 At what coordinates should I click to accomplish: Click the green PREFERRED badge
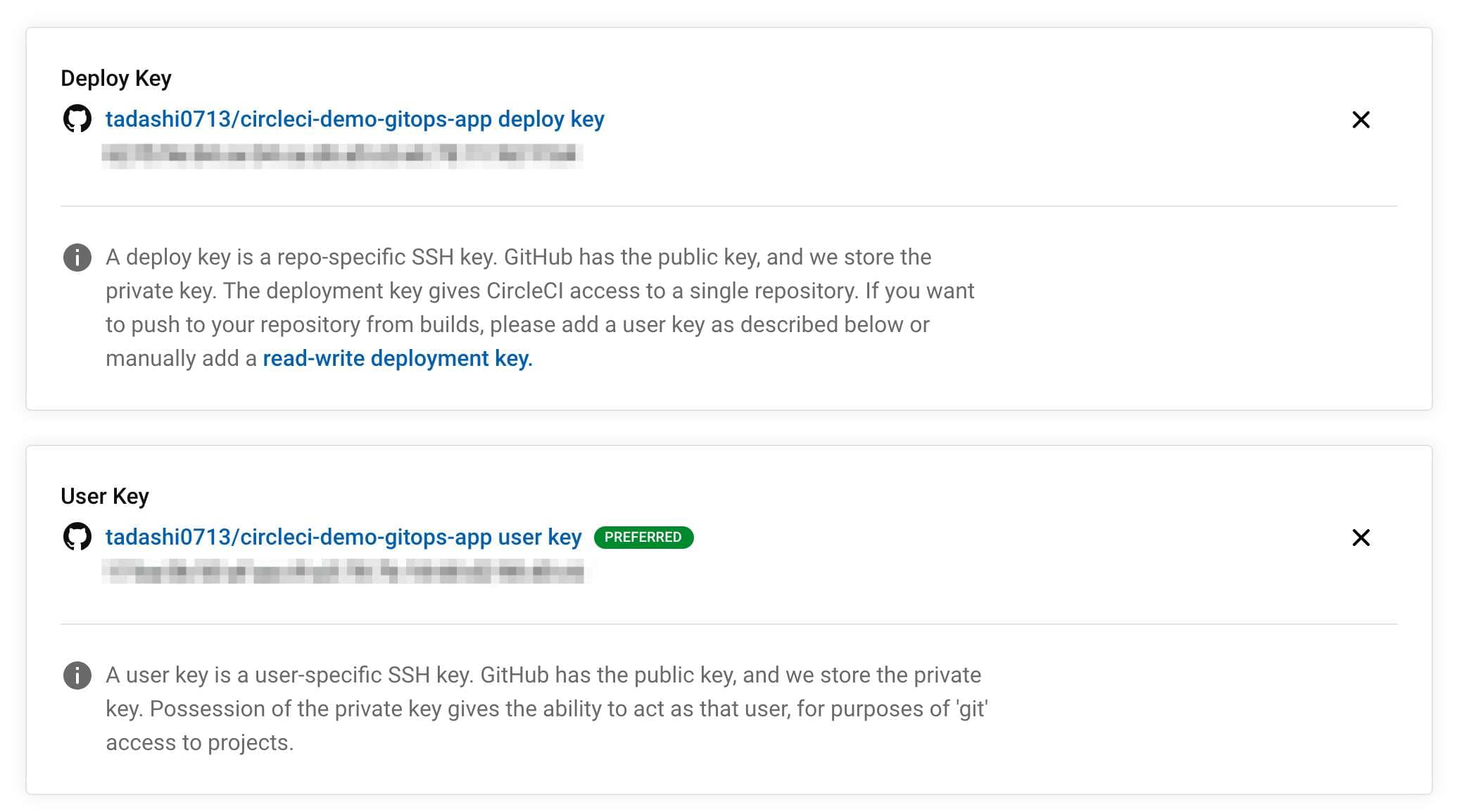pos(643,537)
